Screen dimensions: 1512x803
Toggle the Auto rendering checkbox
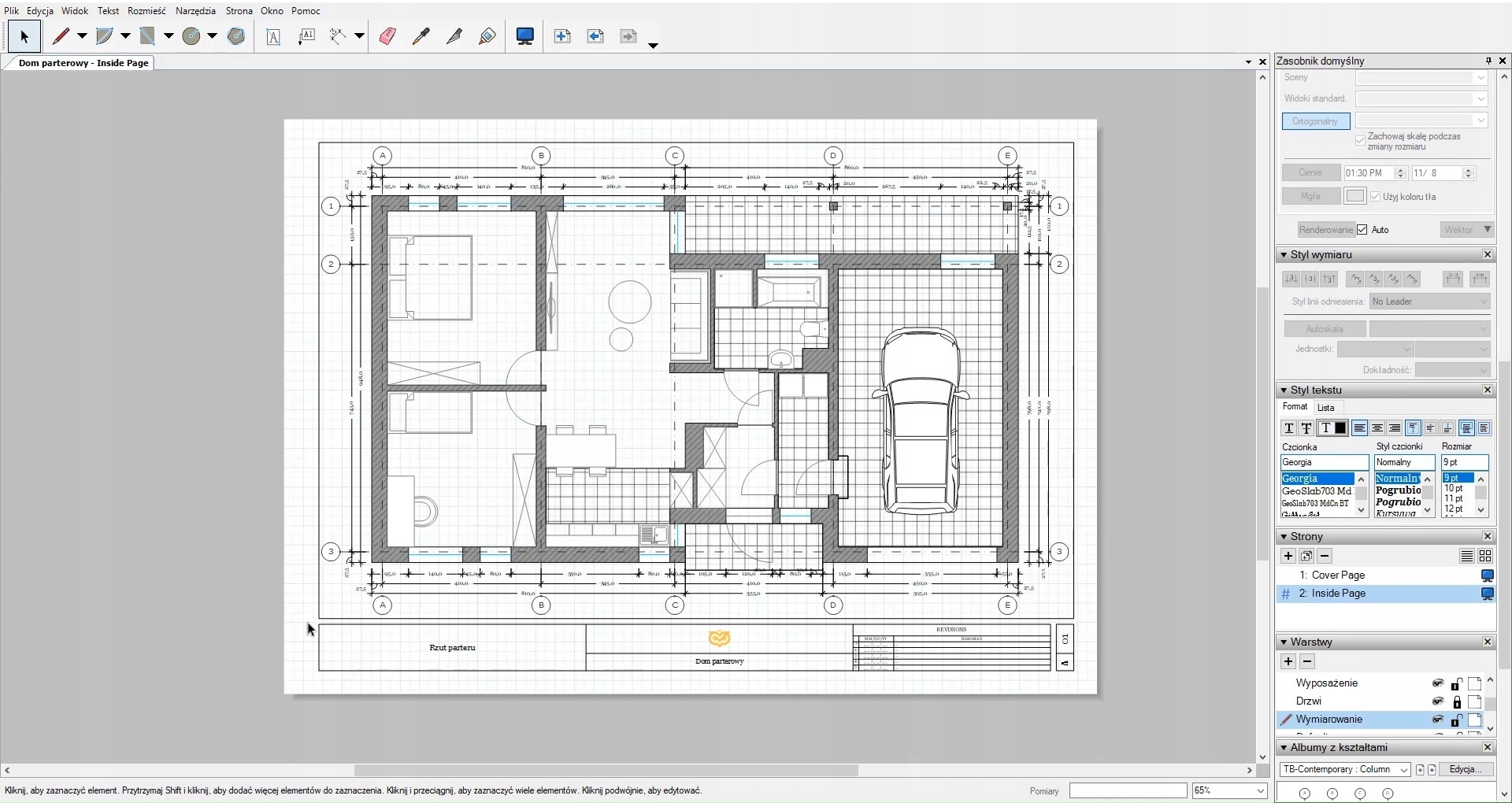(x=1362, y=230)
